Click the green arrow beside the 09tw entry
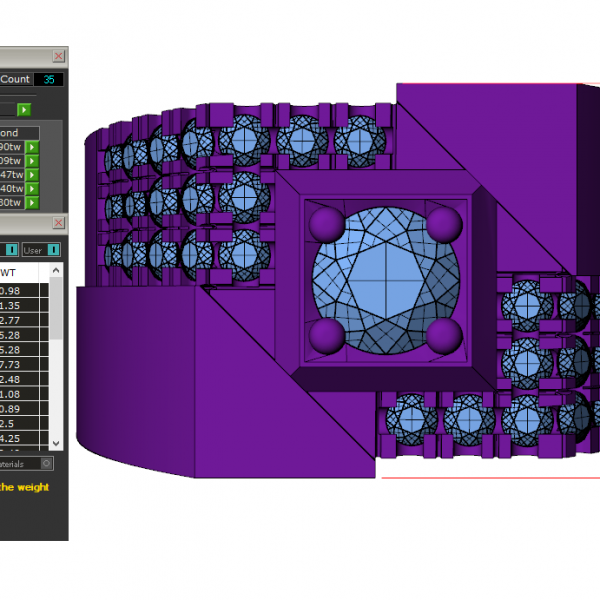600x600 pixels. point(32,161)
